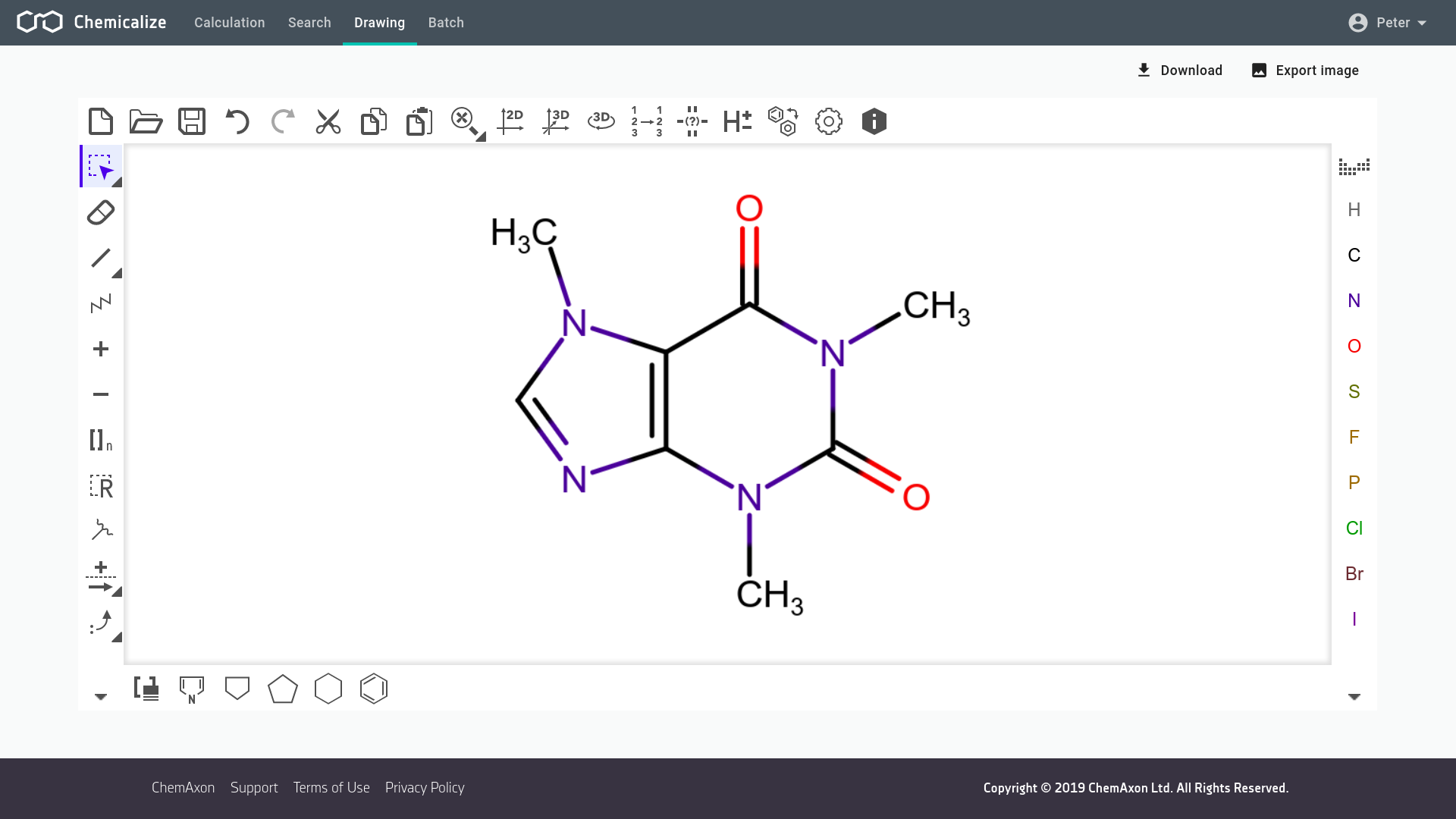Select the freehand structure drawing tool

101,530
